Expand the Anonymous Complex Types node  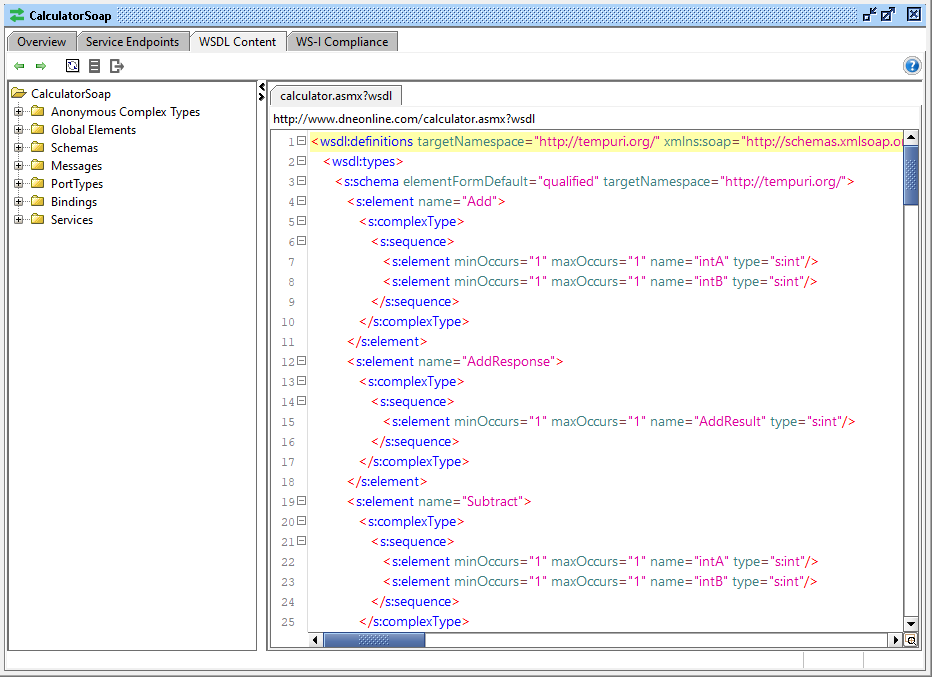pos(19,112)
